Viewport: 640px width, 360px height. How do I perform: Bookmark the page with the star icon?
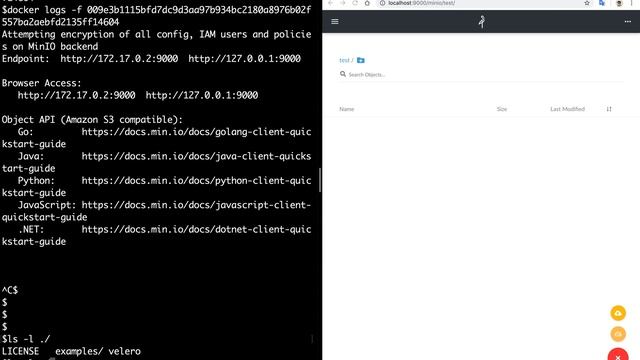(587, 3)
